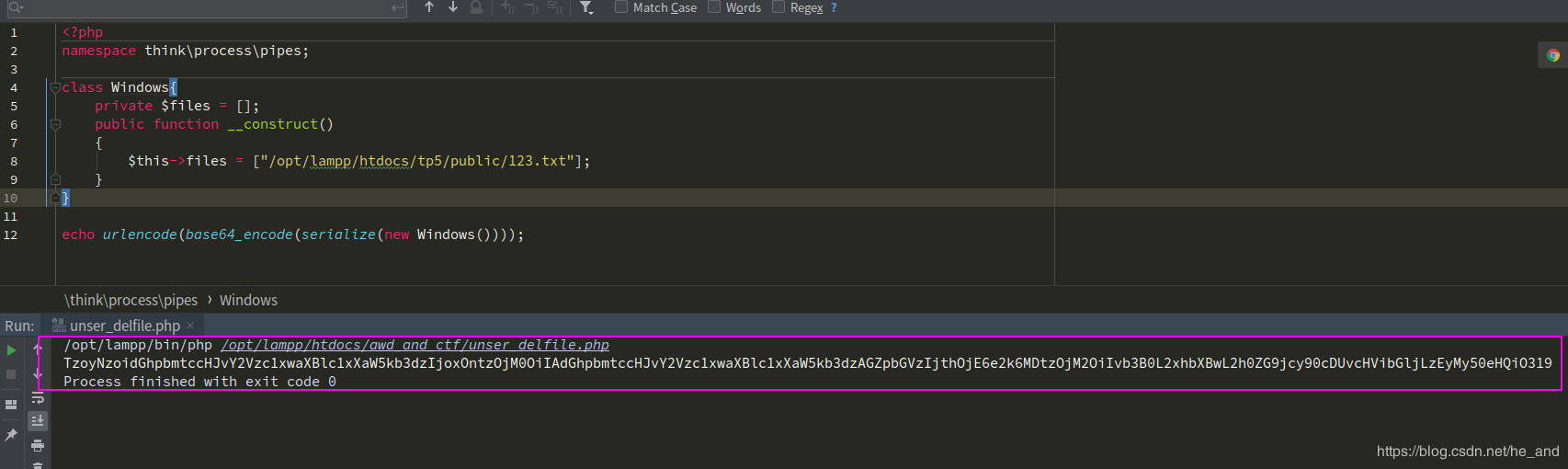
Task: Toggle soft-wrap icon in console
Action: [38, 398]
